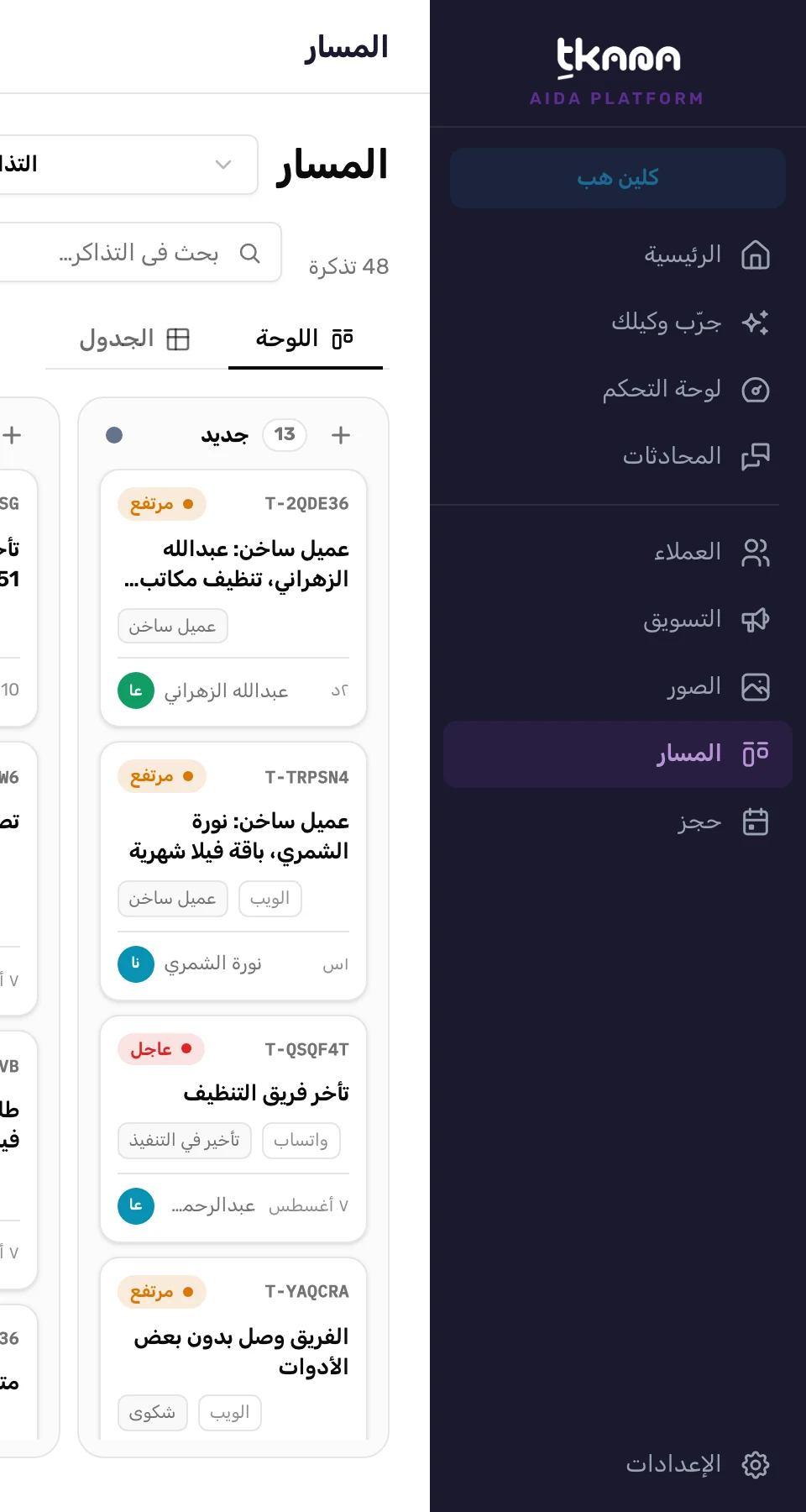806x1512 pixels.
Task: Click the megaphone icon for التسويق
Action: pos(756,619)
